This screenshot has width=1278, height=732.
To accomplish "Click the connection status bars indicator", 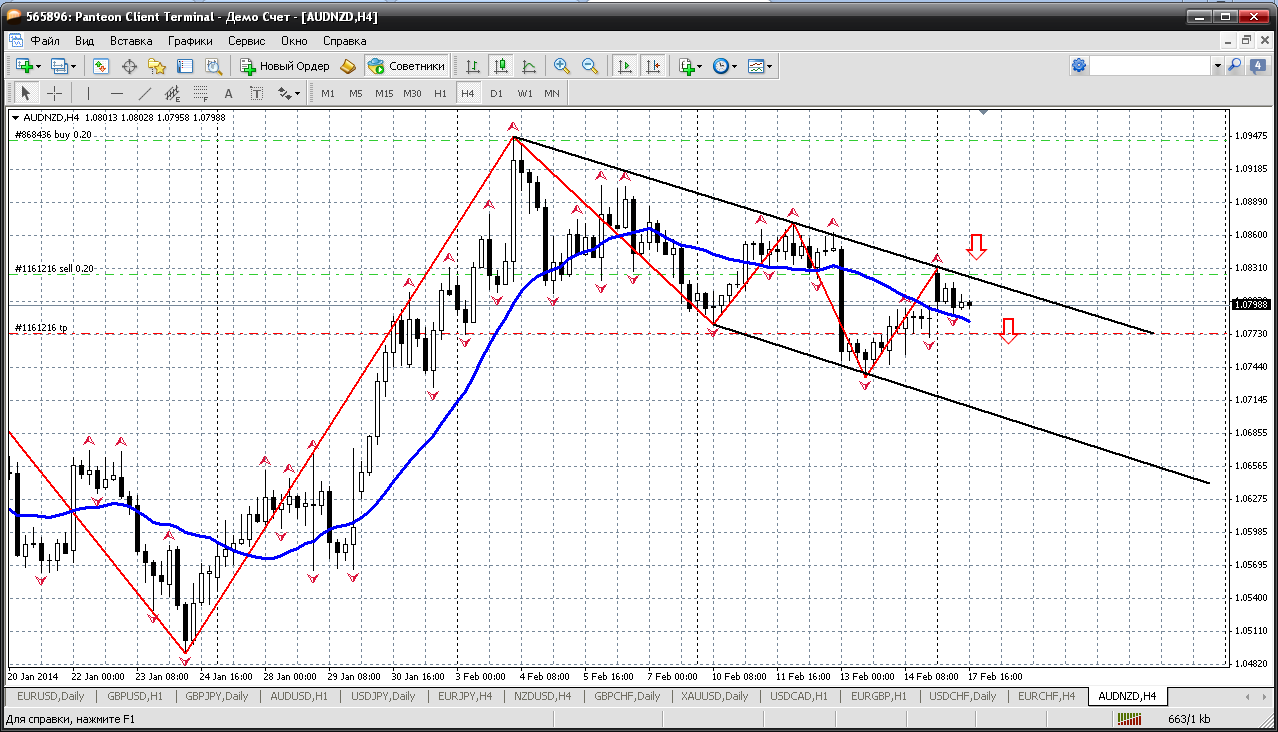I will pyautogui.click(x=1130, y=718).
